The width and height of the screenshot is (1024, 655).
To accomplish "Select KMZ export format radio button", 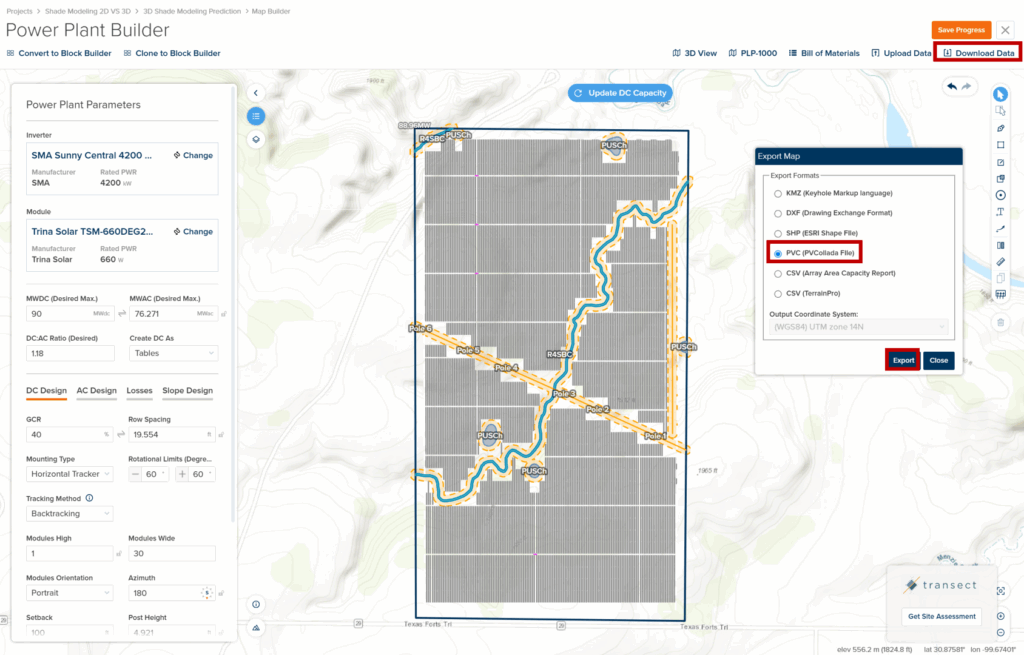I will (777, 193).
